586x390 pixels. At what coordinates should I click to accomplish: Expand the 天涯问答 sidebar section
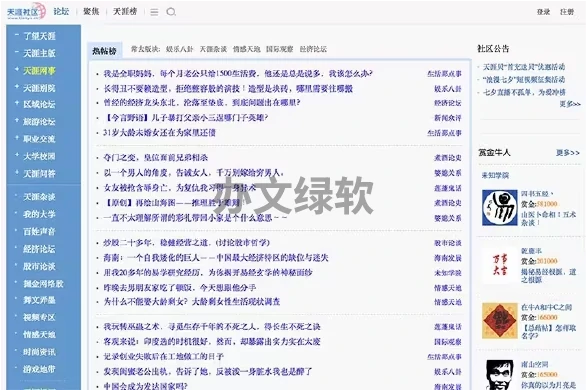click(x=16, y=172)
